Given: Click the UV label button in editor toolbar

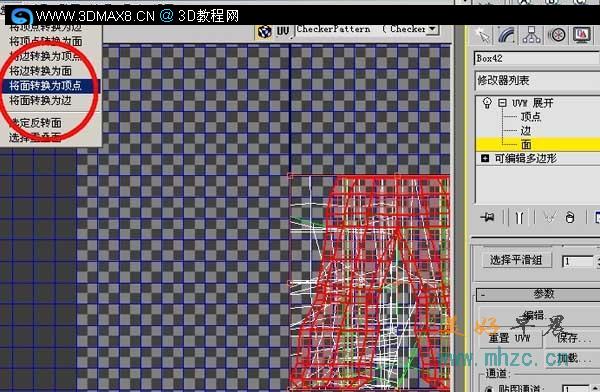Looking at the screenshot, I should click(x=283, y=31).
